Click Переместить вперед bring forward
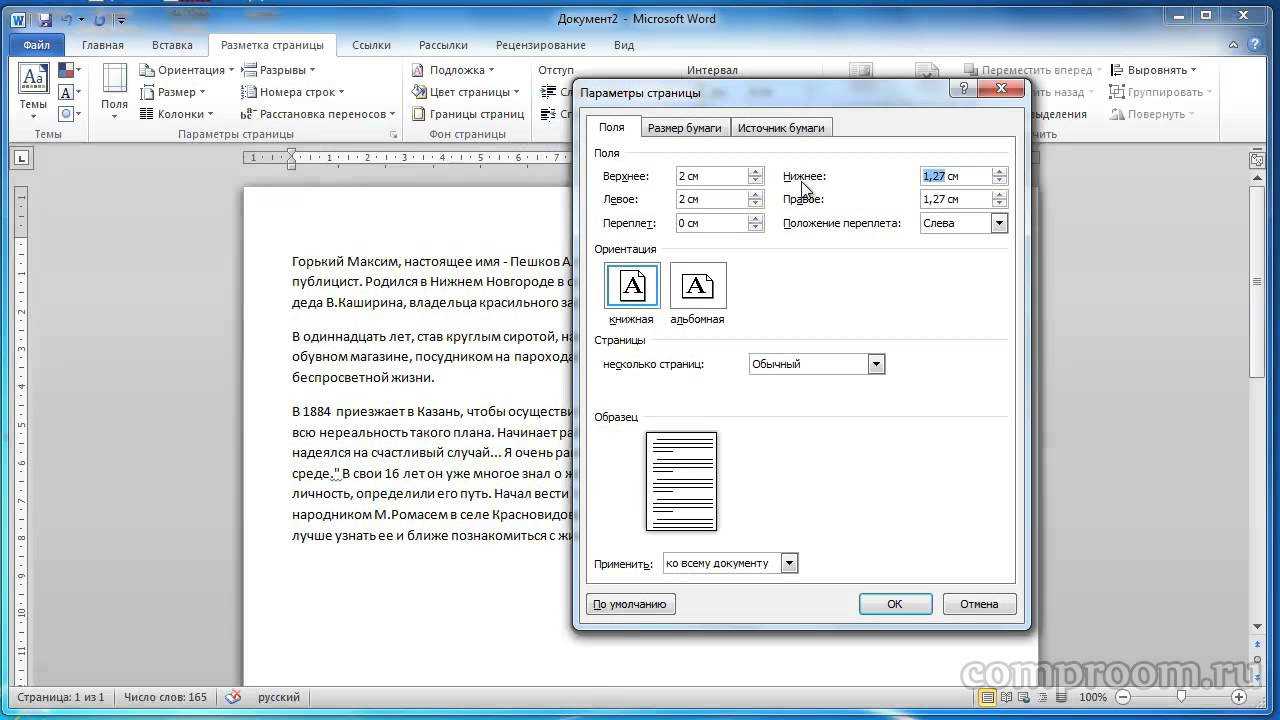The image size is (1280, 720). [x=1033, y=70]
